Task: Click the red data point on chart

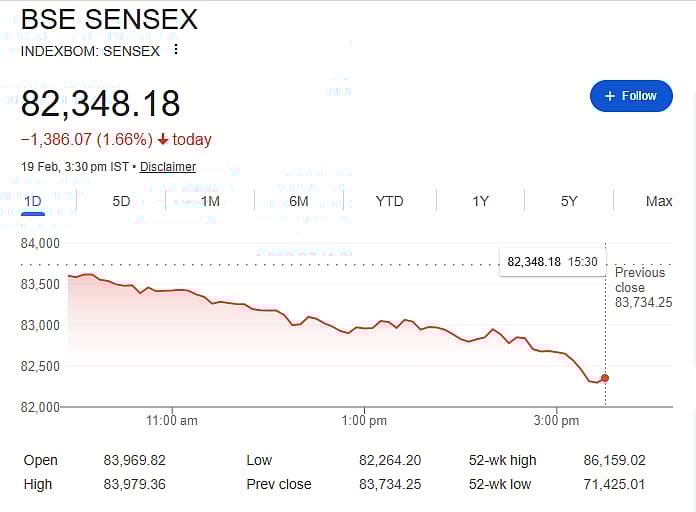Action: coord(604,378)
